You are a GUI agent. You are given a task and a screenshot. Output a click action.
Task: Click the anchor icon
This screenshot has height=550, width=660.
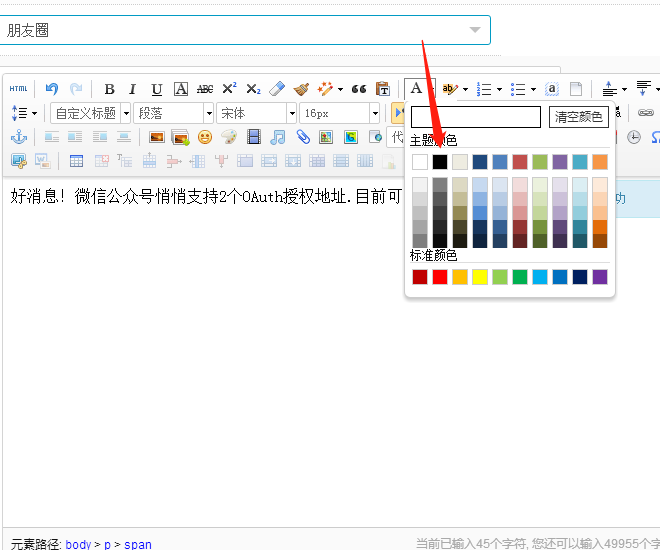coord(19,137)
